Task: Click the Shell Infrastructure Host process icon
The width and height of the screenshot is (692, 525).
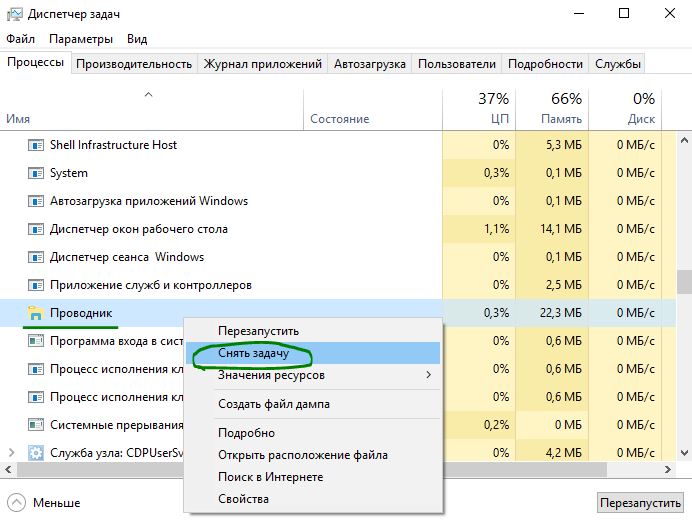Action: tap(36, 145)
